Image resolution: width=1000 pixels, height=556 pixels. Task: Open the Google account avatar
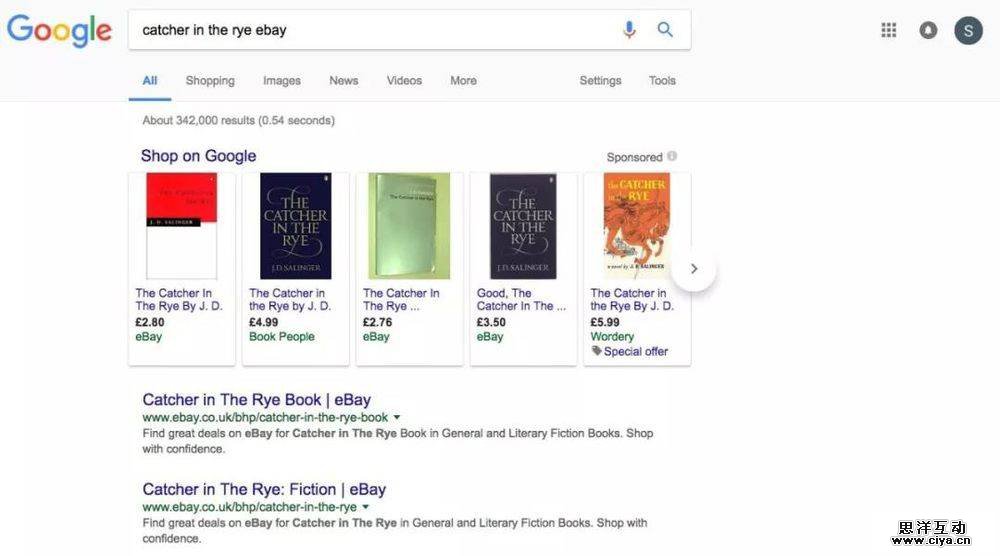click(968, 30)
